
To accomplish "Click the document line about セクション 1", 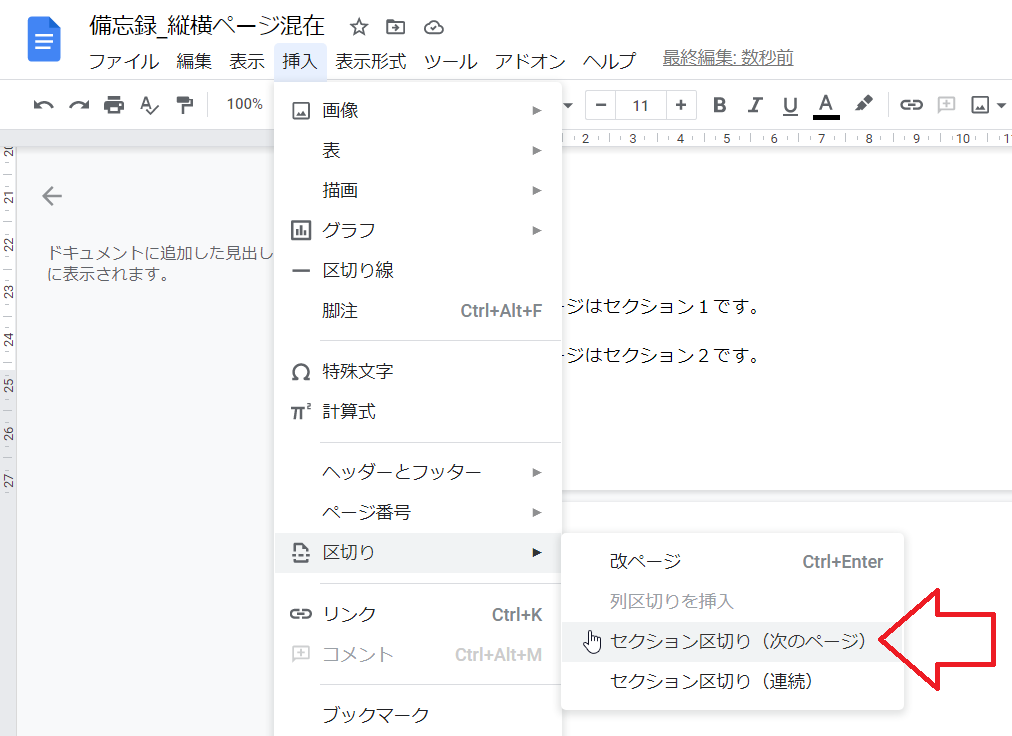I will (x=663, y=306).
